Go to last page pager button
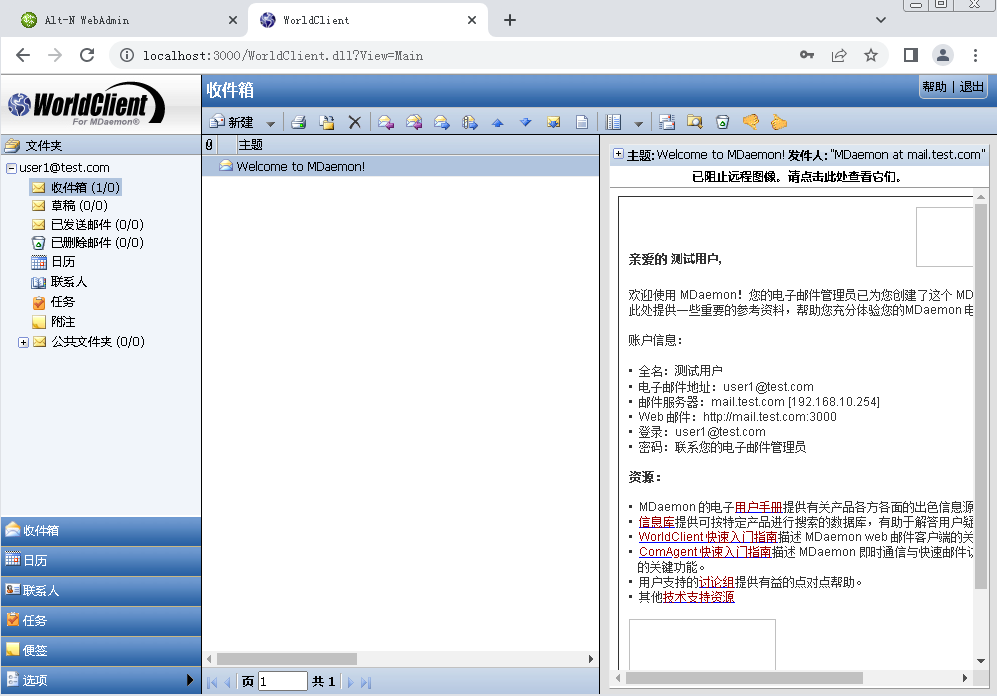 click(x=366, y=683)
